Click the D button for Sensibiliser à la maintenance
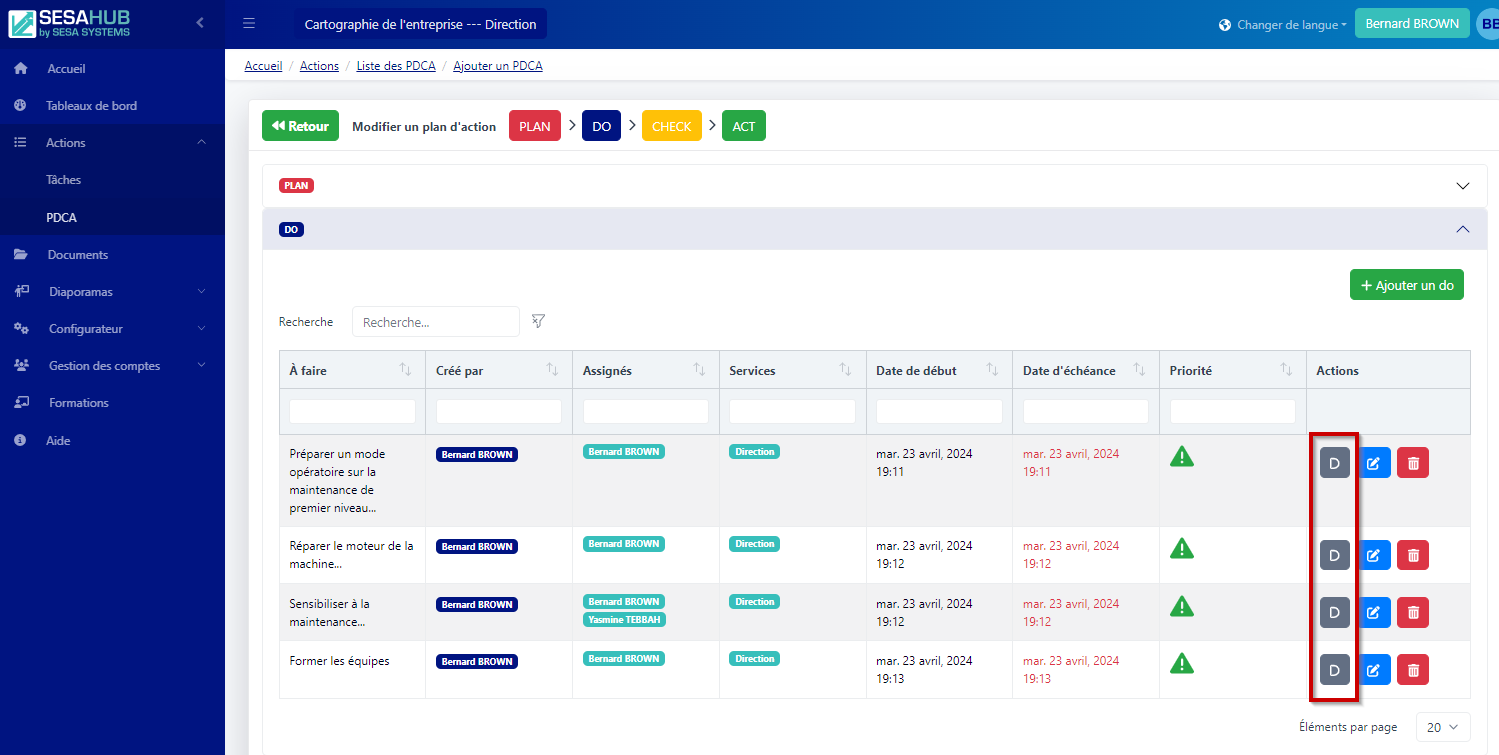The height and width of the screenshot is (755, 1499). pos(1334,612)
